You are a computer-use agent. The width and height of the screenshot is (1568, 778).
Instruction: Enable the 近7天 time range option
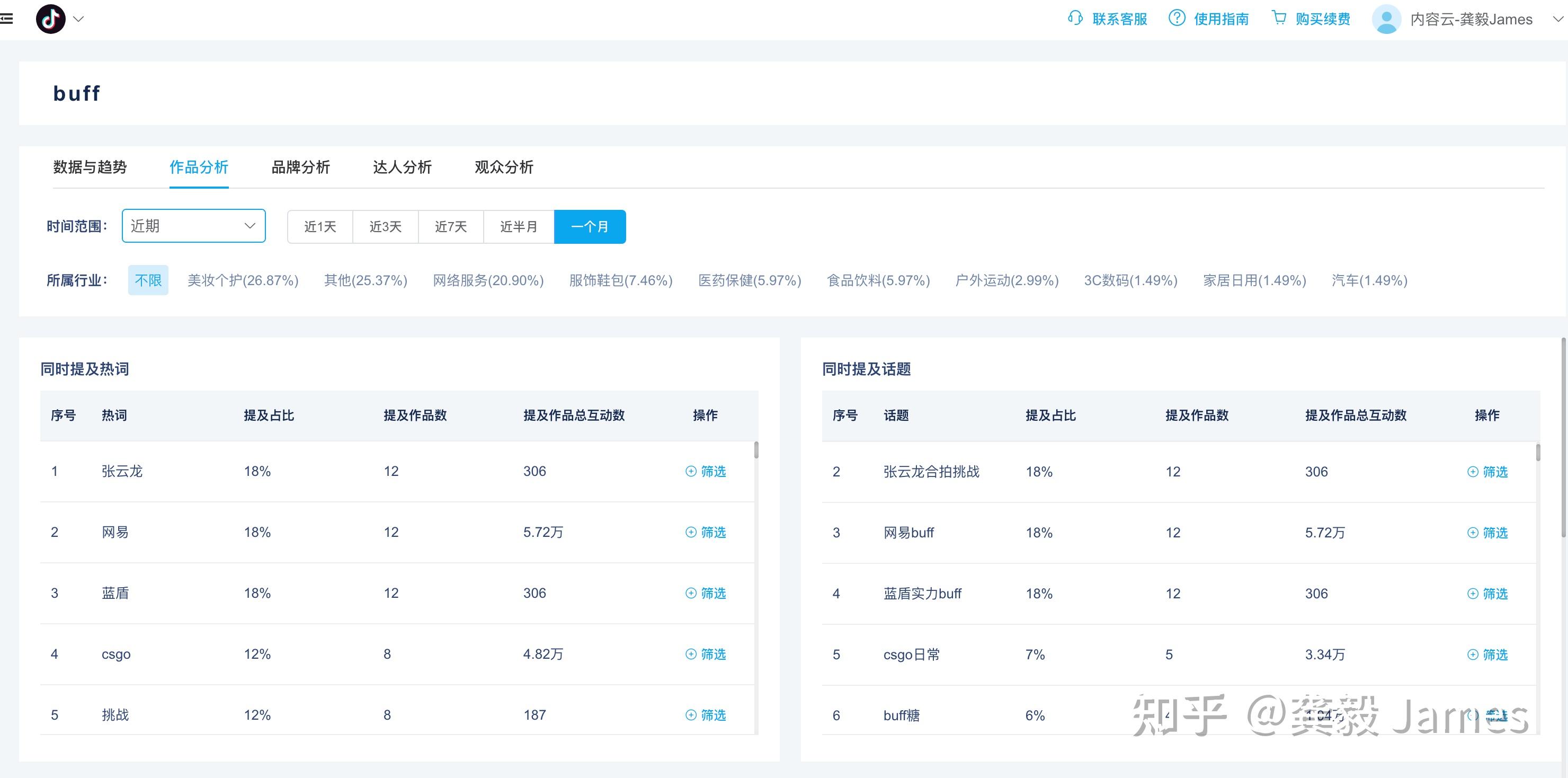(450, 226)
